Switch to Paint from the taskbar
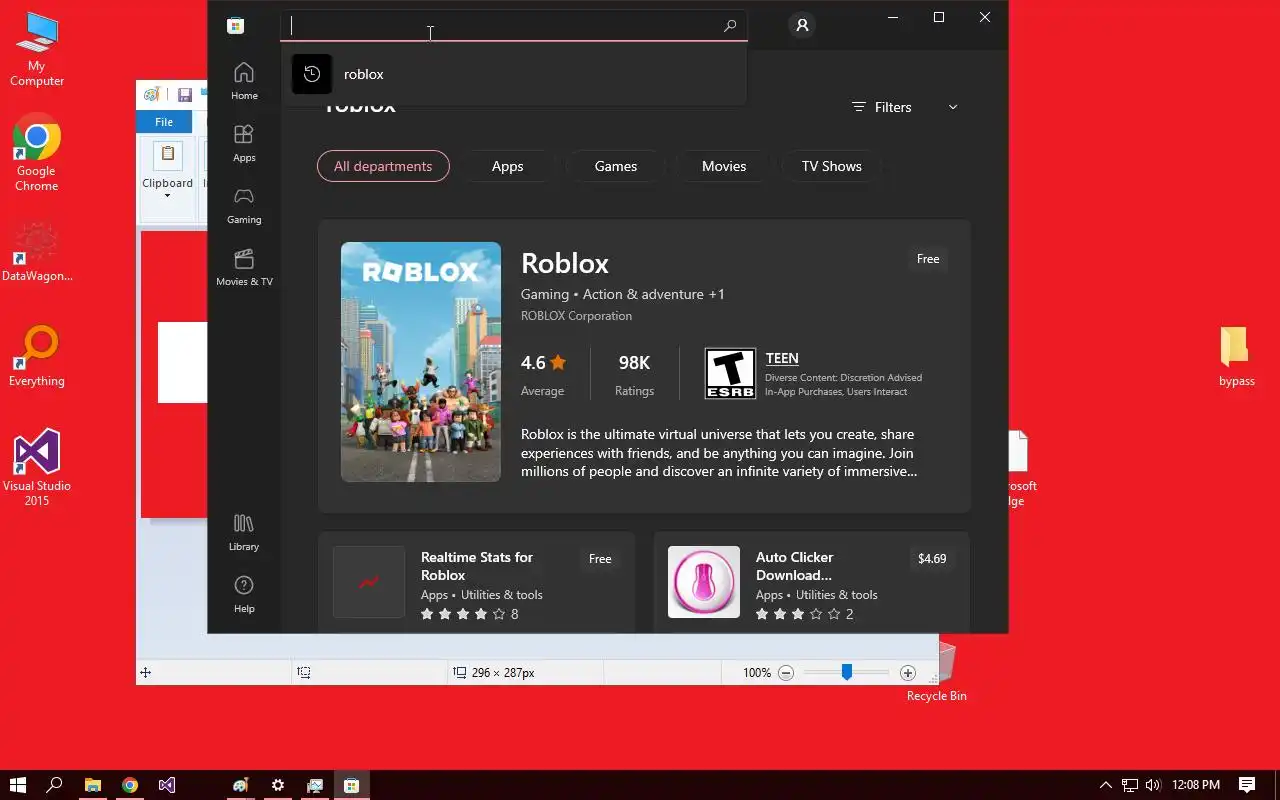Viewport: 1280px width, 800px height. 240,785
